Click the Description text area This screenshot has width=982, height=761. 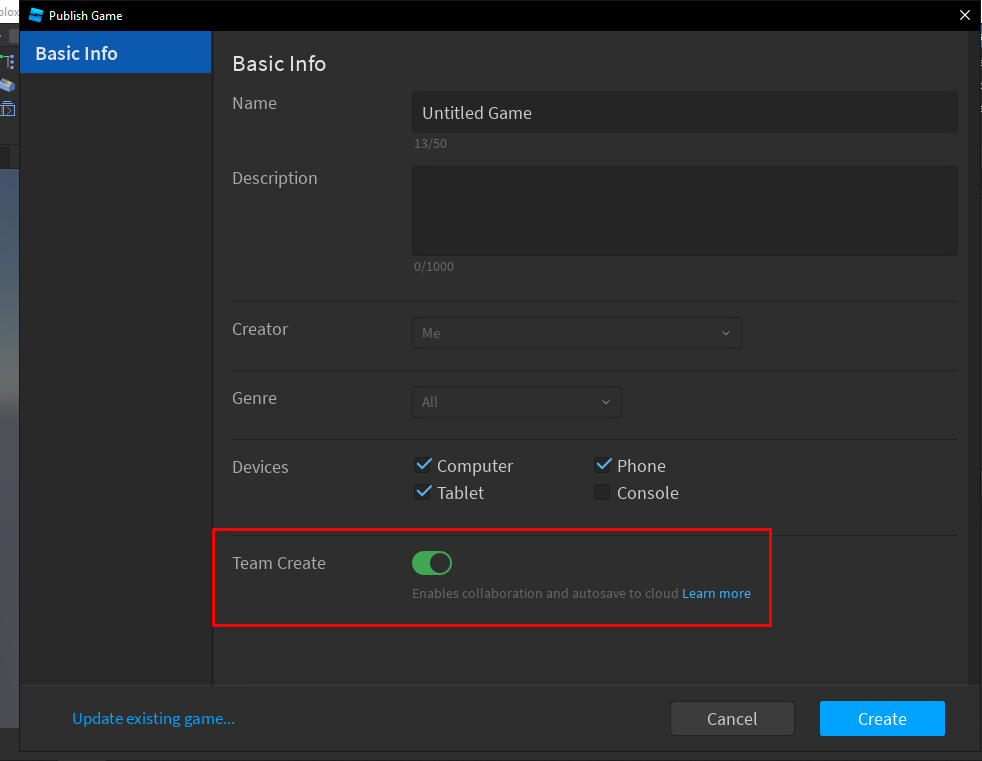tap(685, 211)
